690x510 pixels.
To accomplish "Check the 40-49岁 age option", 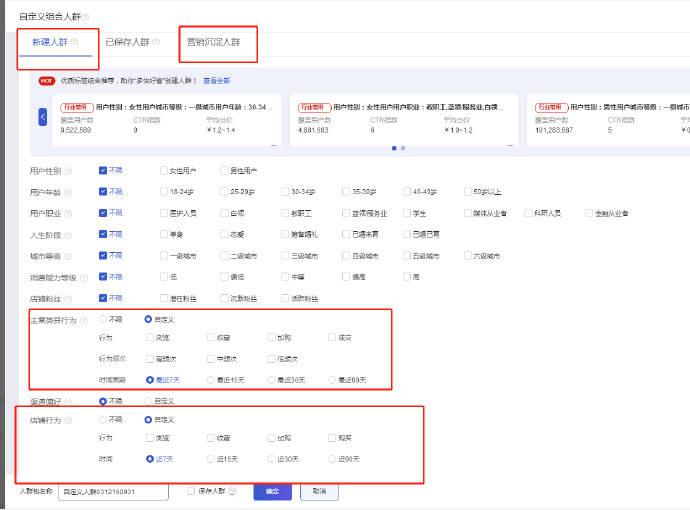I will click(407, 191).
